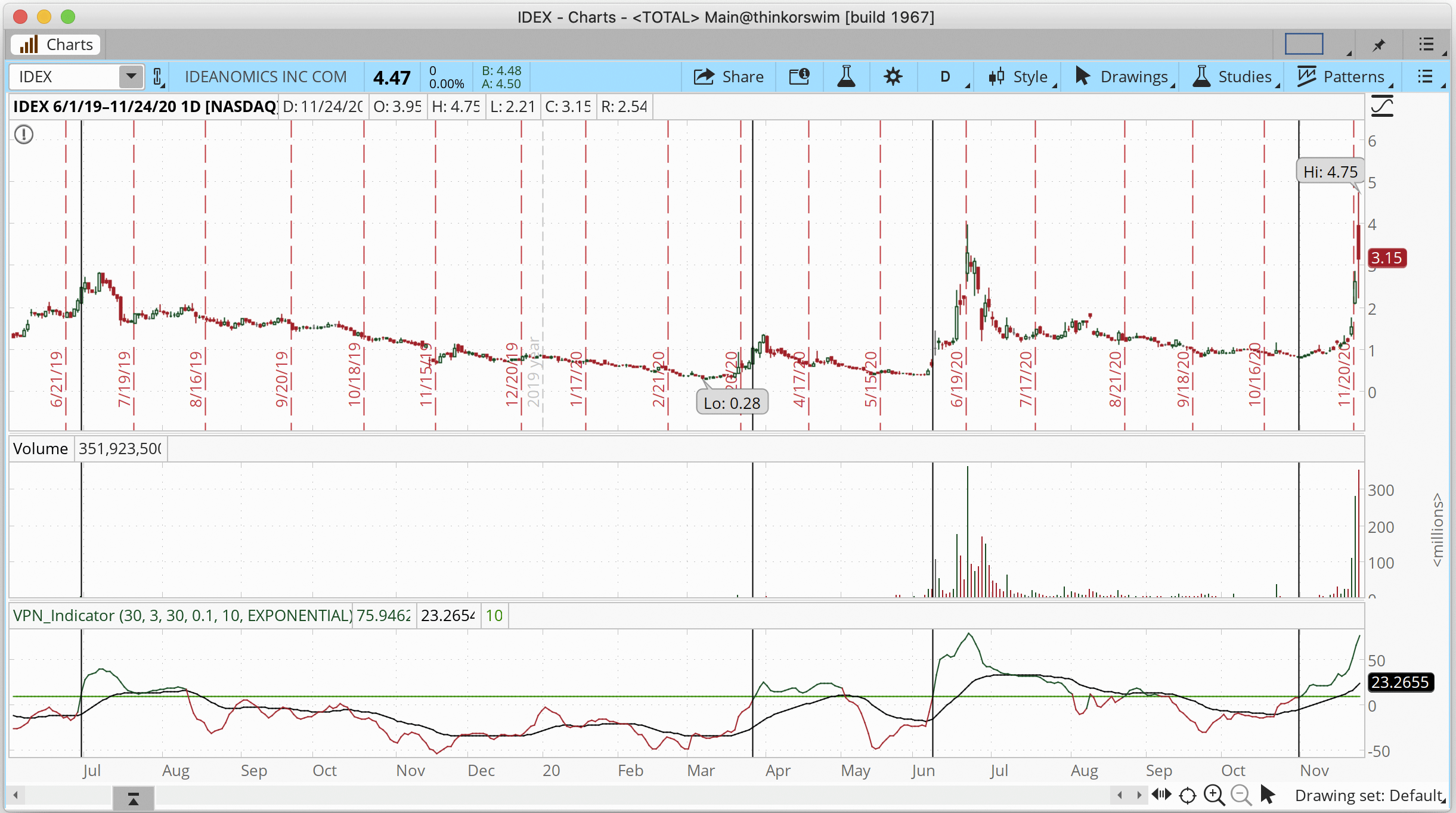Open the Patterns menu
The width and height of the screenshot is (1456, 813).
click(x=1343, y=77)
